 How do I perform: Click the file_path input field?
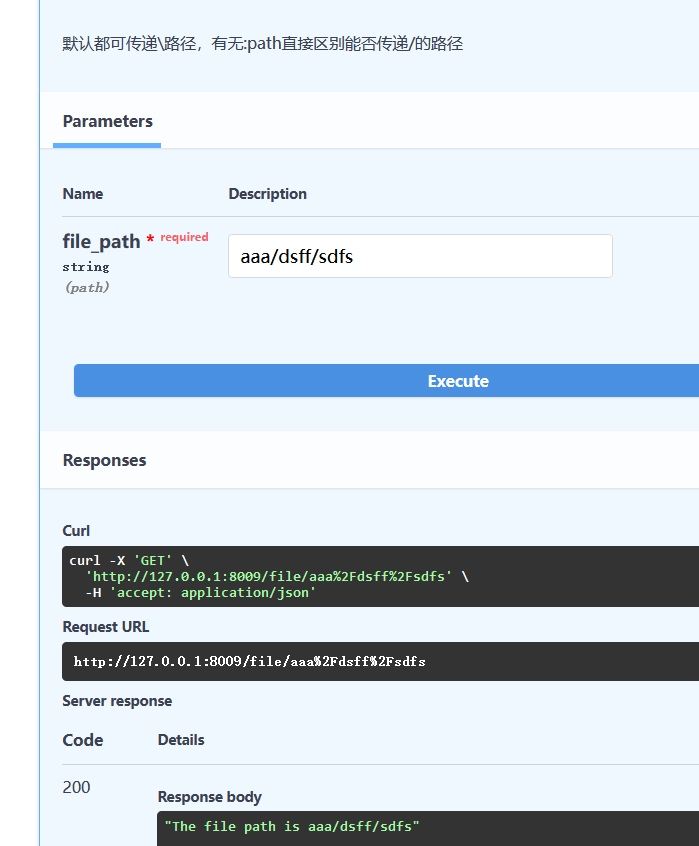[420, 256]
